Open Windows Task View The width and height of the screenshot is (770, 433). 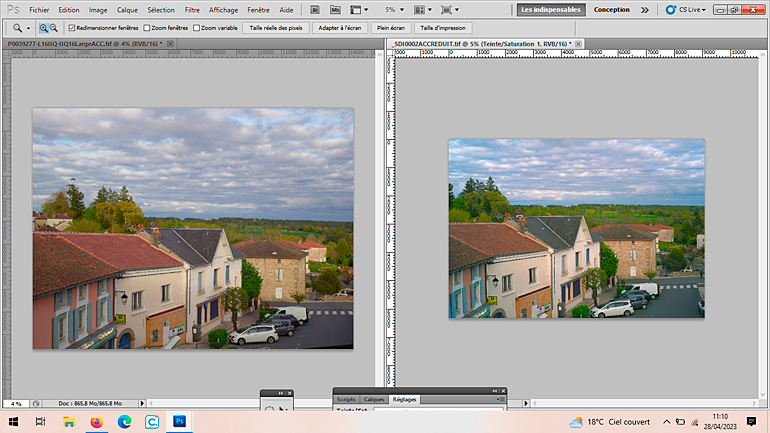click(41, 422)
